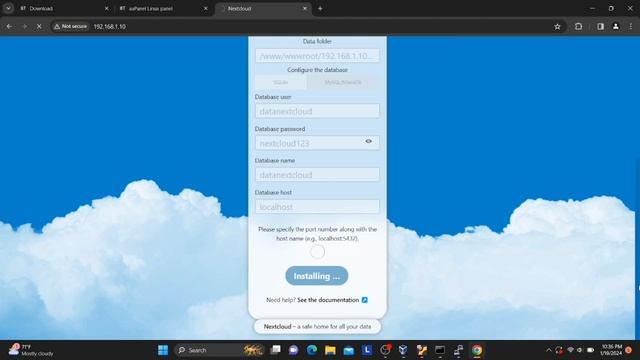This screenshot has width=640, height=360.
Task: Open the Chrome profile menu
Action: click(x=616, y=27)
